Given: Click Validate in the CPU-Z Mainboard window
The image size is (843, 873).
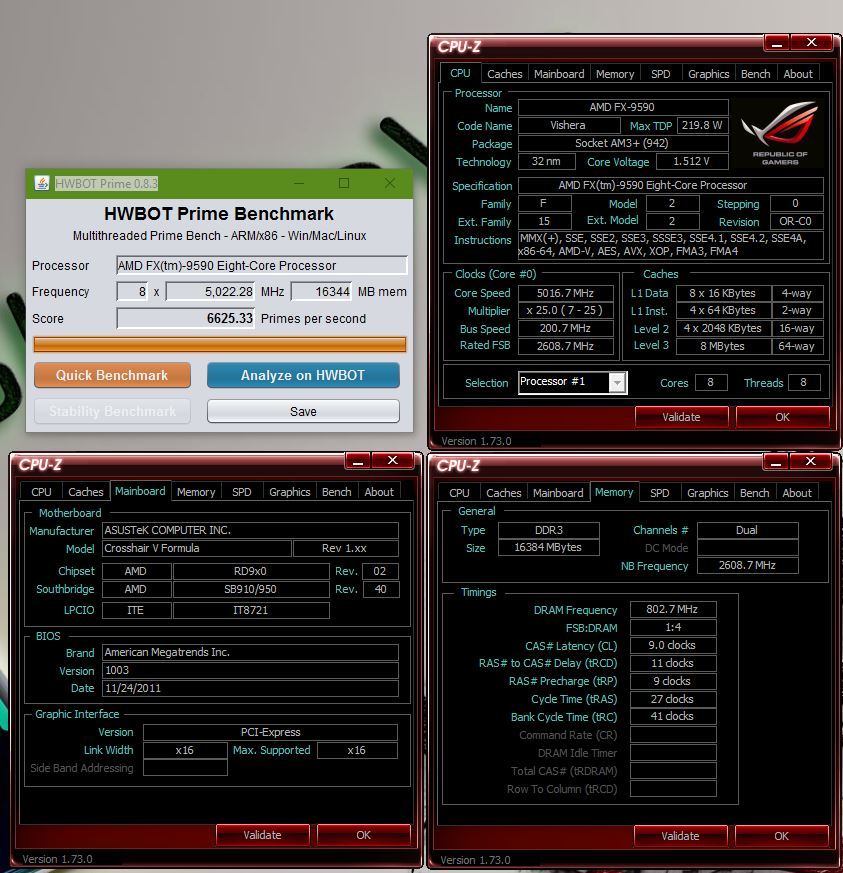Looking at the screenshot, I should [x=262, y=835].
